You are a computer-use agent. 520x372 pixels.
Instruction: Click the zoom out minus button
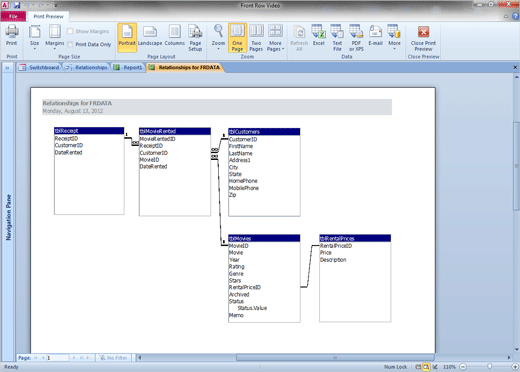point(463,367)
